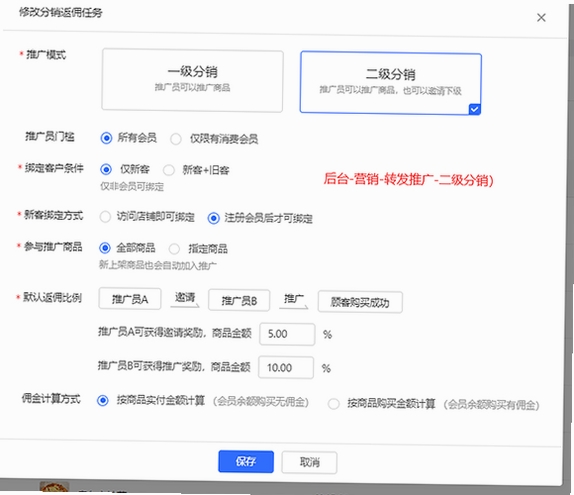The width and height of the screenshot is (574, 495).
Task: Click the 推广员B box
Action: pos(239,301)
